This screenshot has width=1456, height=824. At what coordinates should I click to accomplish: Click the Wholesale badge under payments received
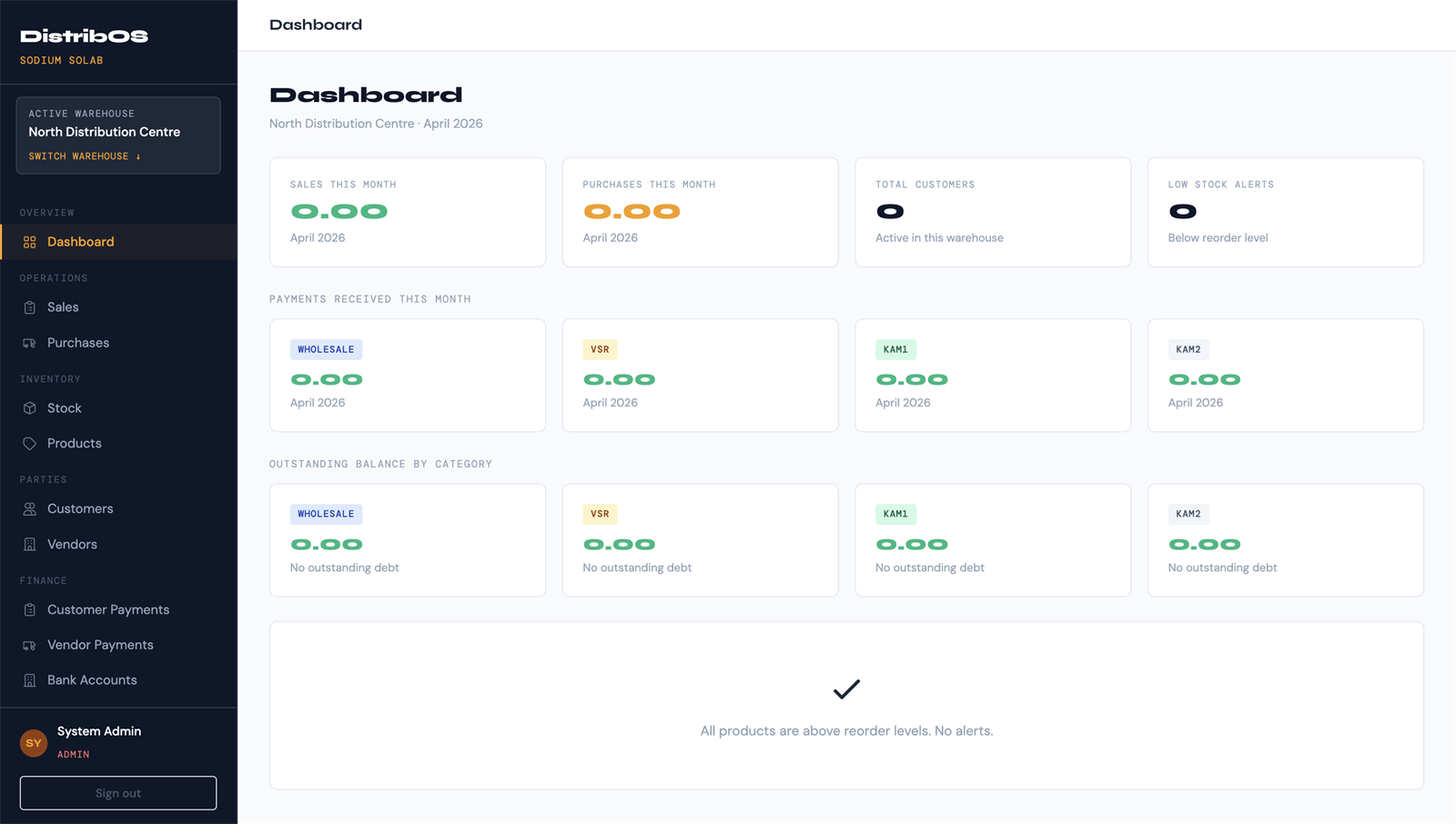(326, 349)
